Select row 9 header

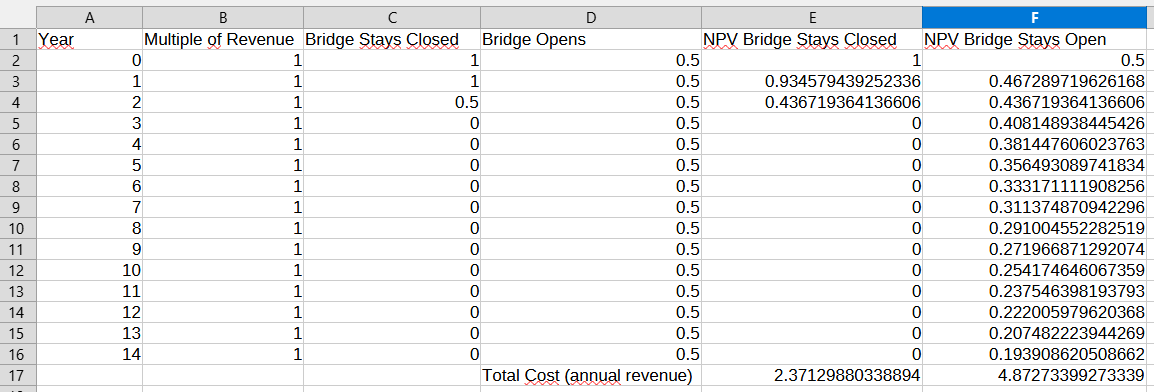(x=18, y=207)
